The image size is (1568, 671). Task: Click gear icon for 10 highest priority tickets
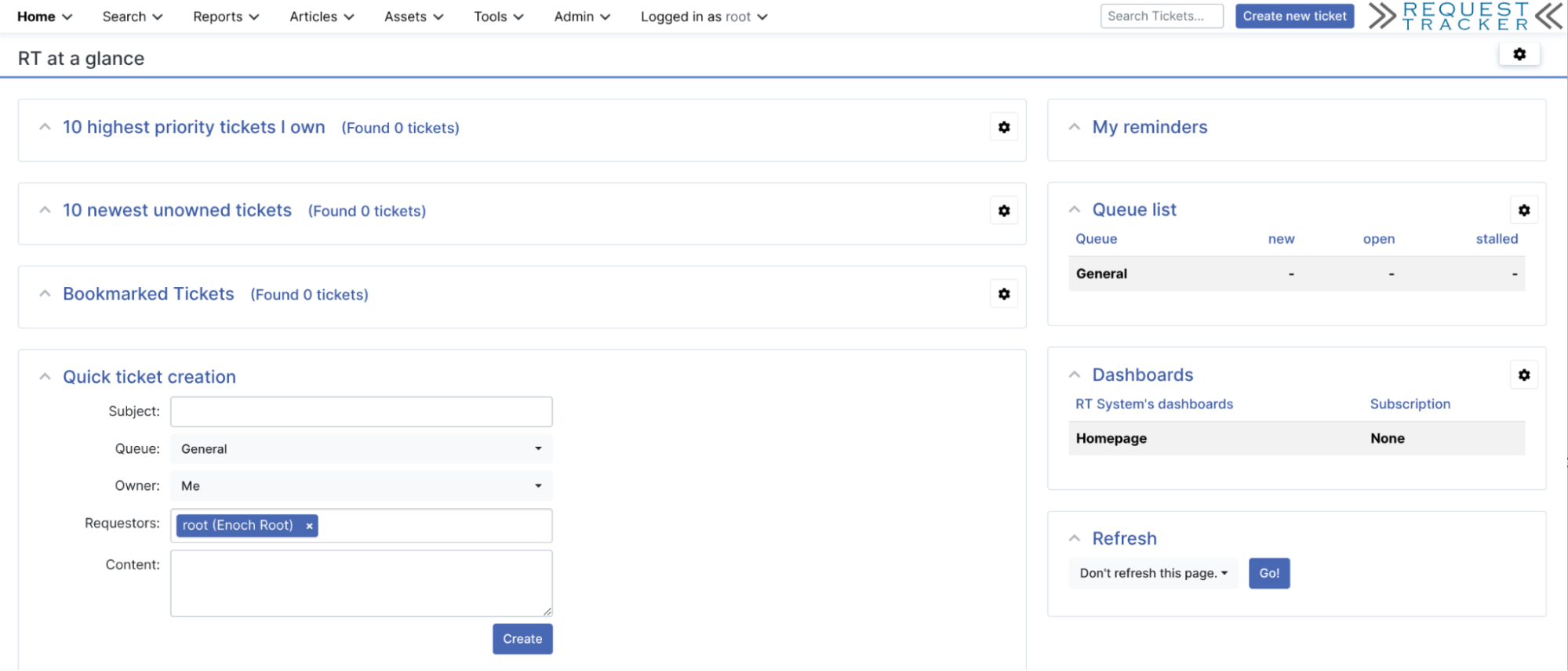[x=1004, y=127]
